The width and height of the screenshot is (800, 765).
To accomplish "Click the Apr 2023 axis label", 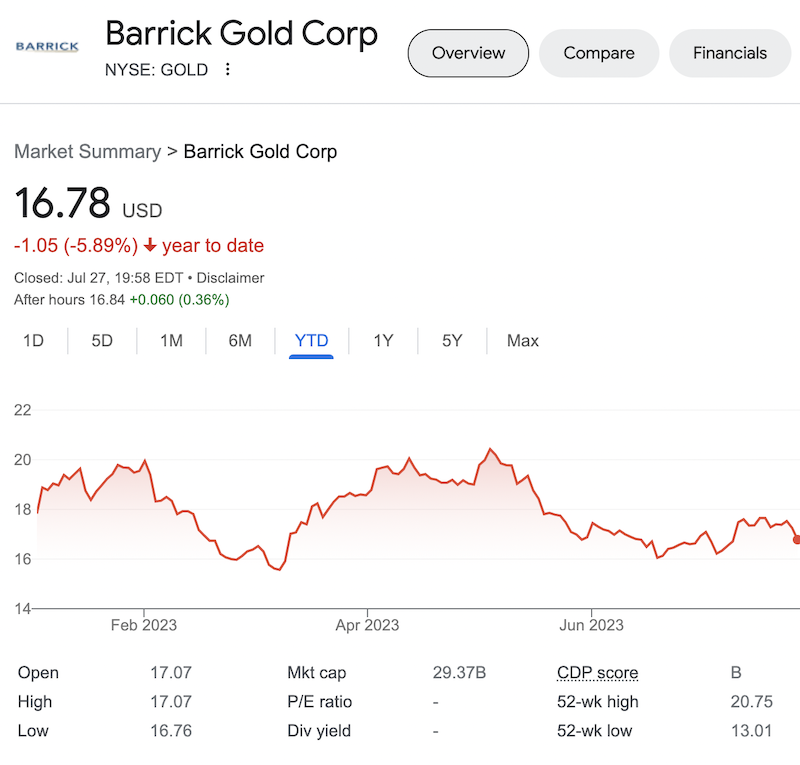I will pos(367,625).
